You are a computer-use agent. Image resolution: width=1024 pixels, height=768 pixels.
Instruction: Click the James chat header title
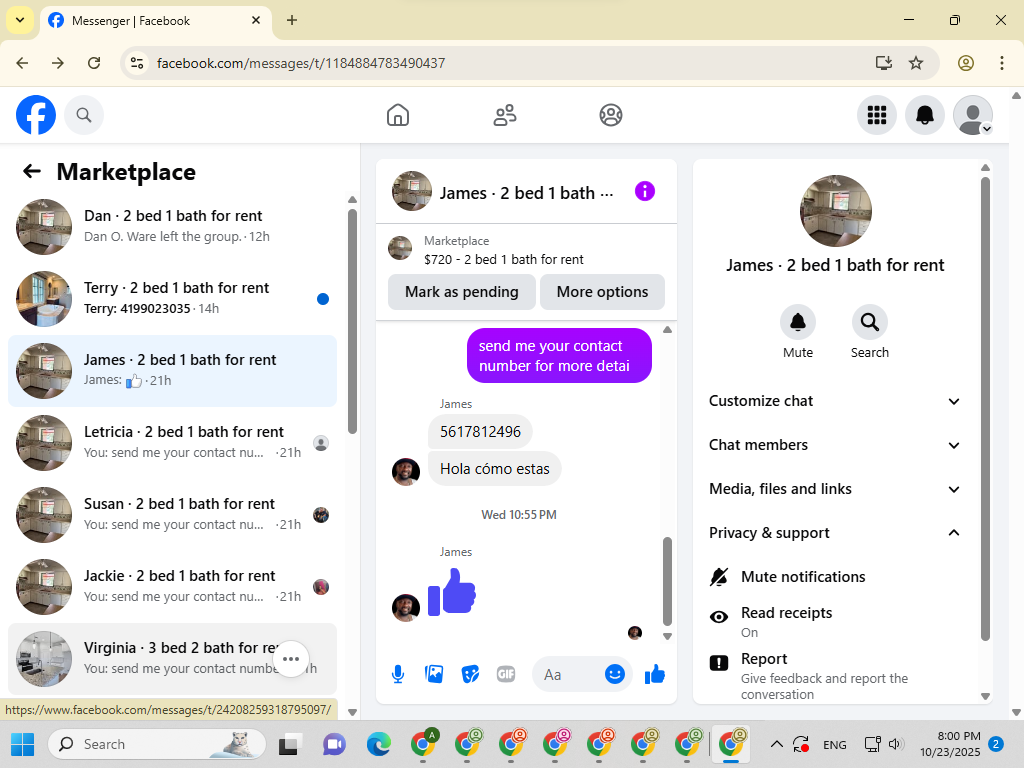click(526, 193)
